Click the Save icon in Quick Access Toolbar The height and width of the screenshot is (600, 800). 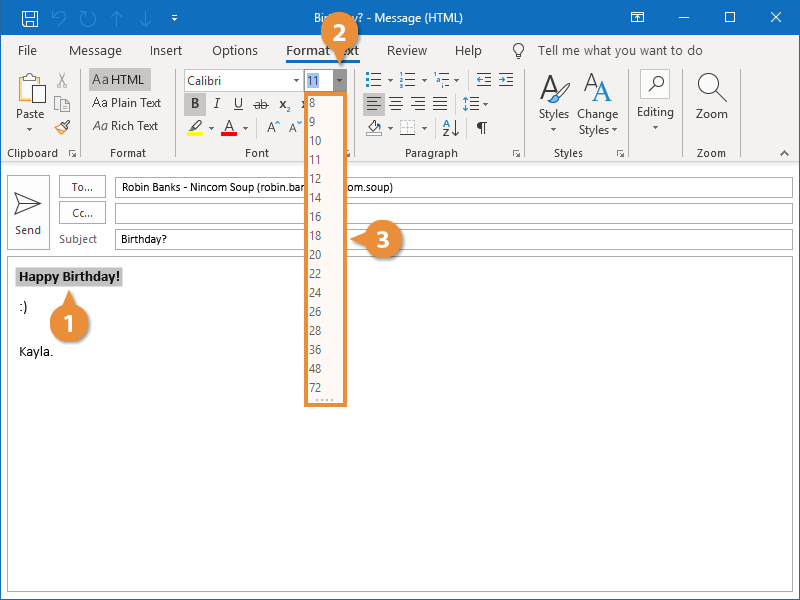pyautogui.click(x=30, y=17)
